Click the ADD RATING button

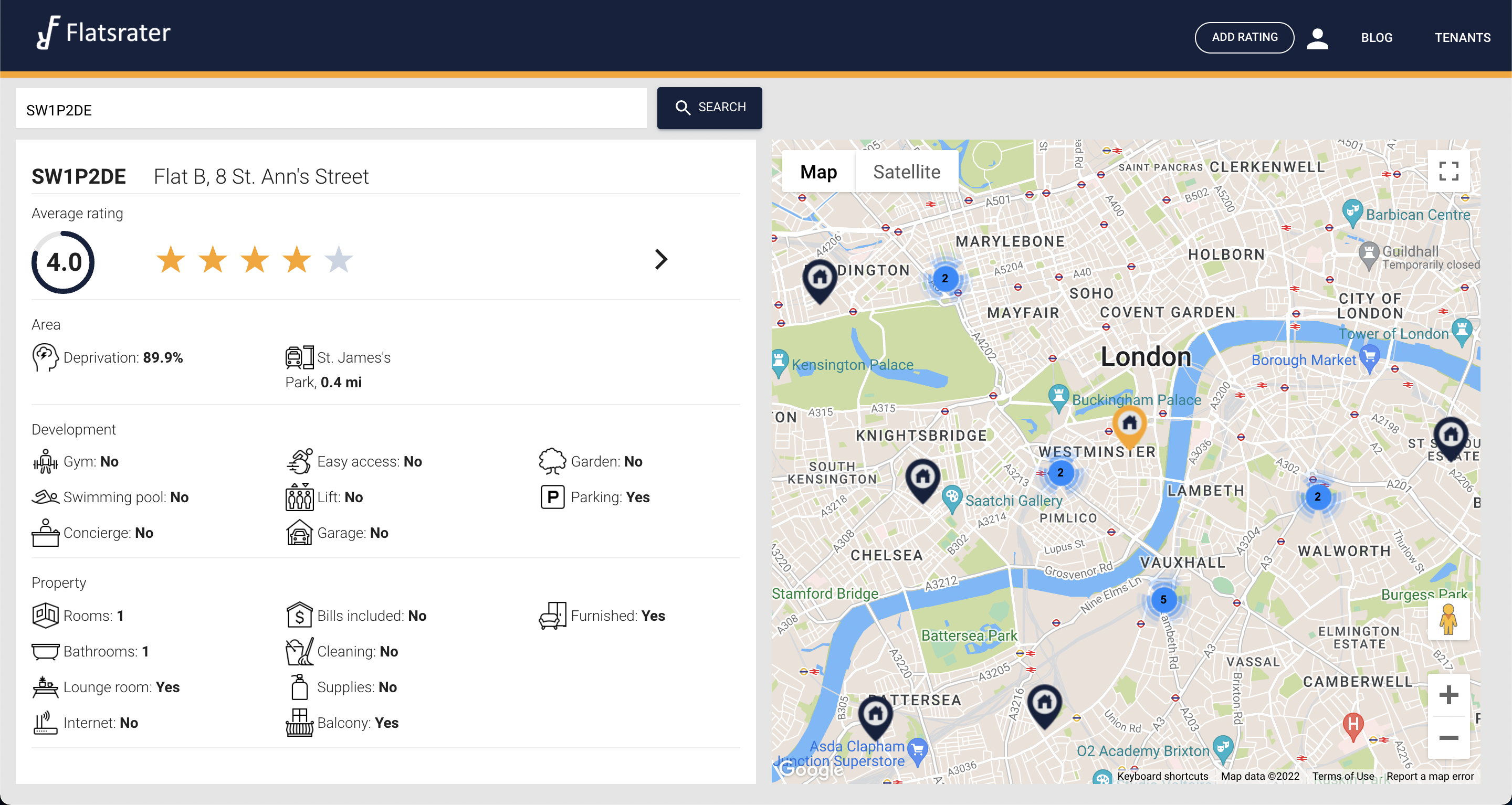(x=1244, y=37)
